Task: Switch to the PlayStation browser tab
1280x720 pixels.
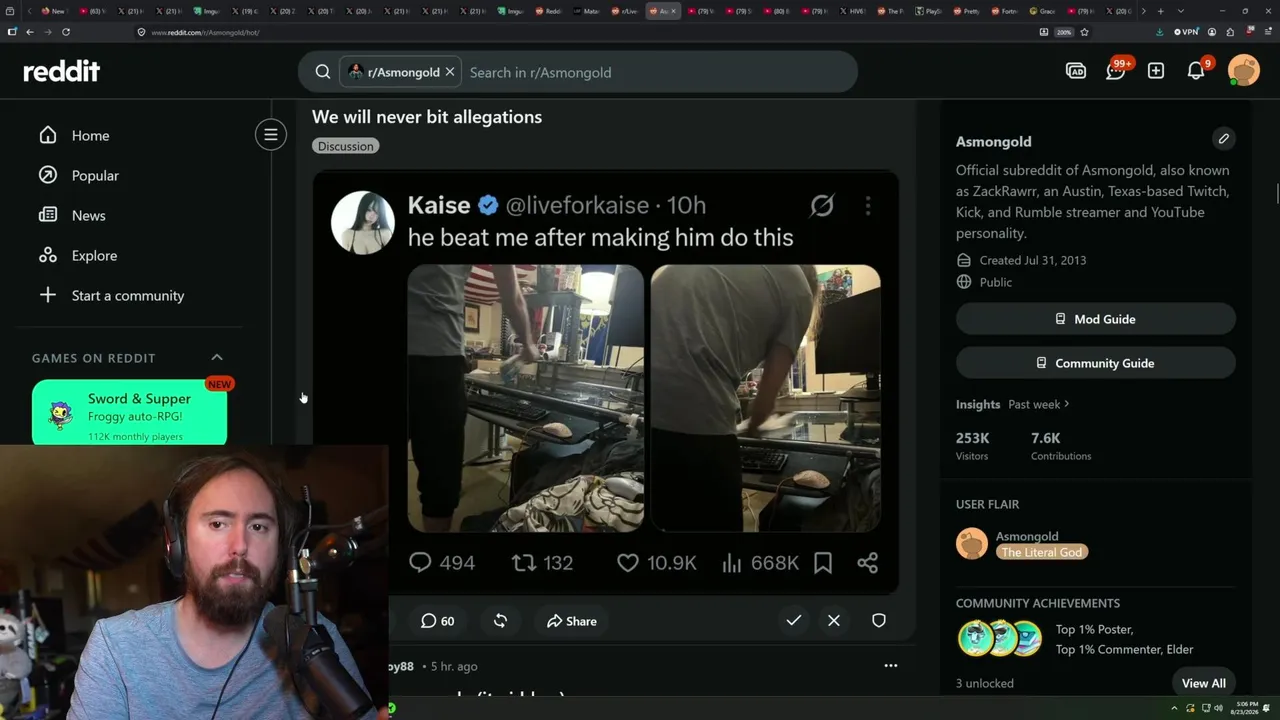Action: tap(930, 11)
